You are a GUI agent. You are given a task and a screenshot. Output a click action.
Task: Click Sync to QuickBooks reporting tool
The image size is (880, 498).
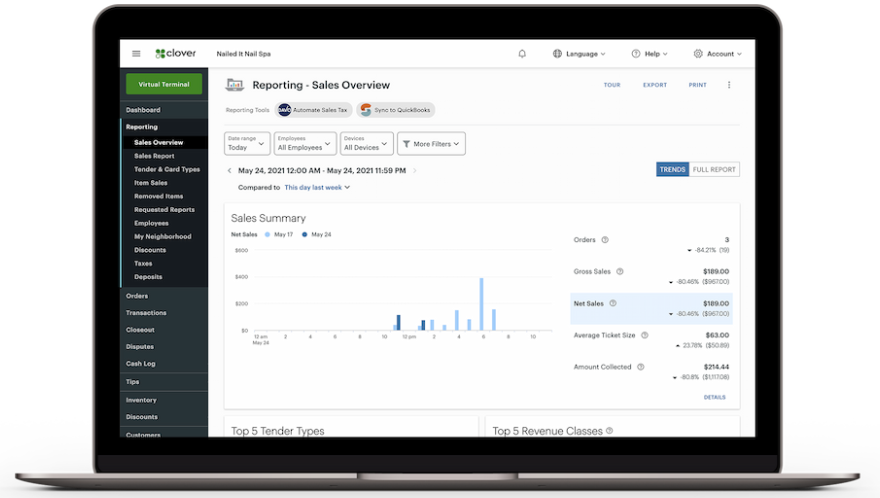[396, 110]
